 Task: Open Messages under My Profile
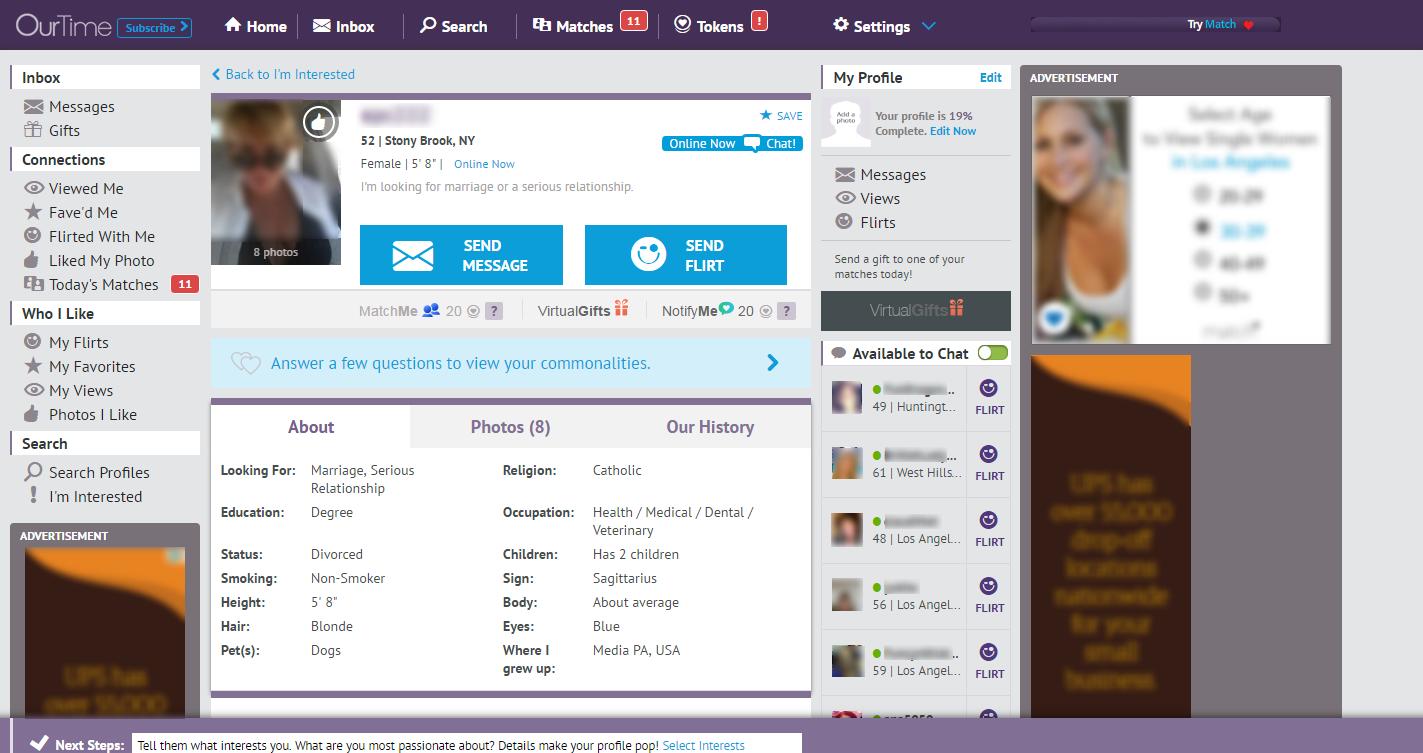pyautogui.click(x=880, y=175)
